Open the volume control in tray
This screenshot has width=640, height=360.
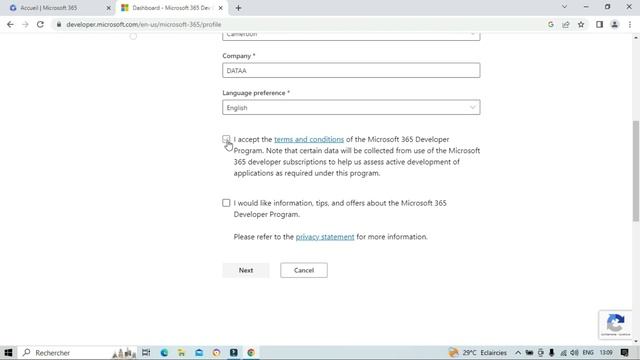pyautogui.click(x=574, y=353)
